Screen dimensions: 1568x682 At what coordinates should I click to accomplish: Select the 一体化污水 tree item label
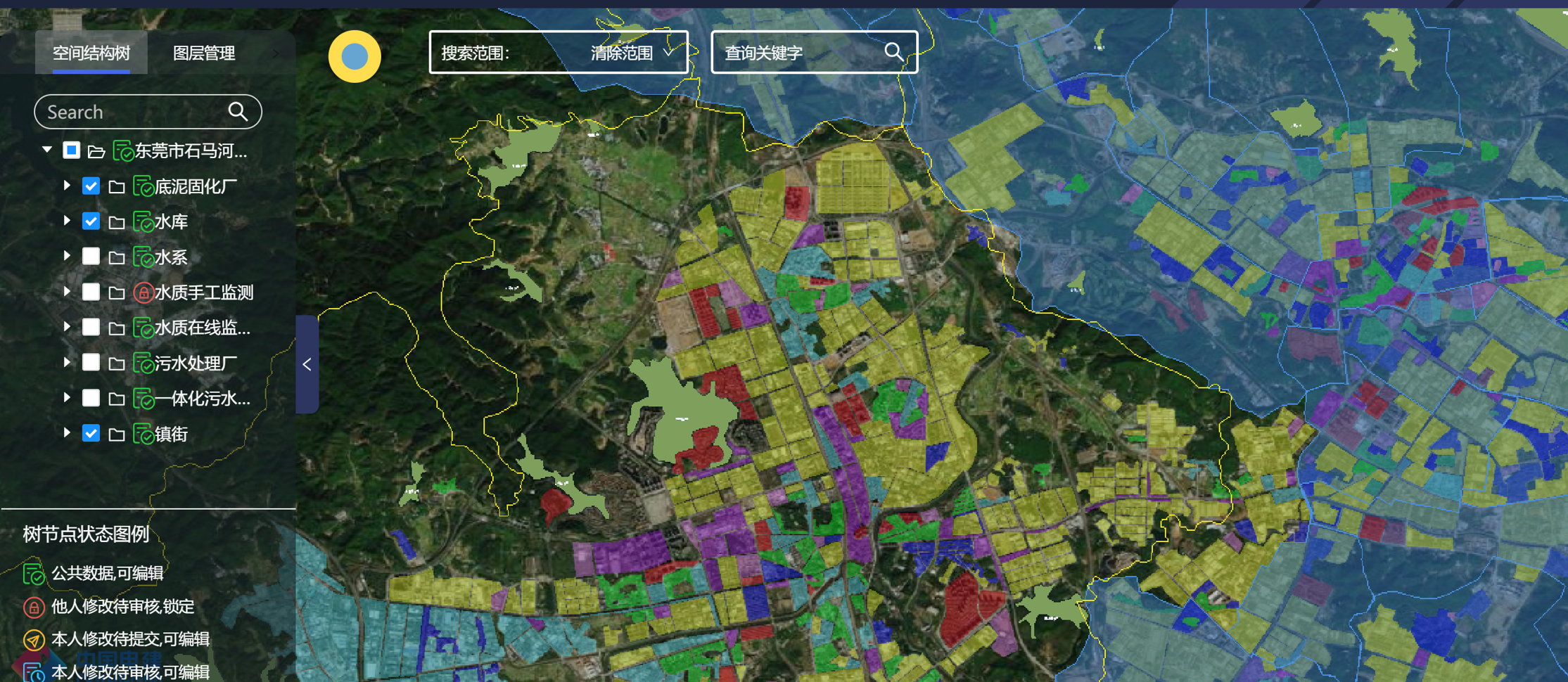pos(203,399)
